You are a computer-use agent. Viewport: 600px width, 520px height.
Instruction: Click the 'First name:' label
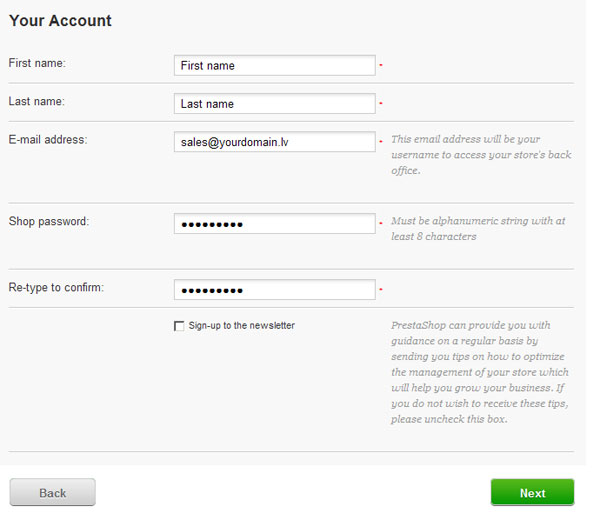point(37,63)
